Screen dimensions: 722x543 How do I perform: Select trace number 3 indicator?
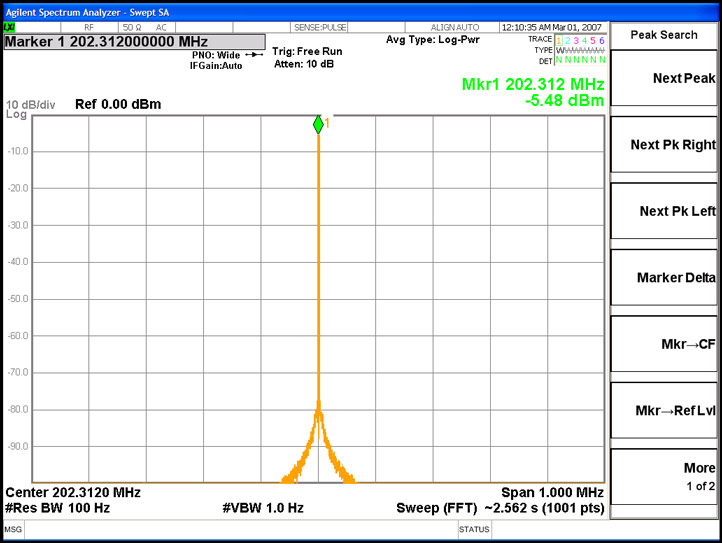tap(576, 41)
